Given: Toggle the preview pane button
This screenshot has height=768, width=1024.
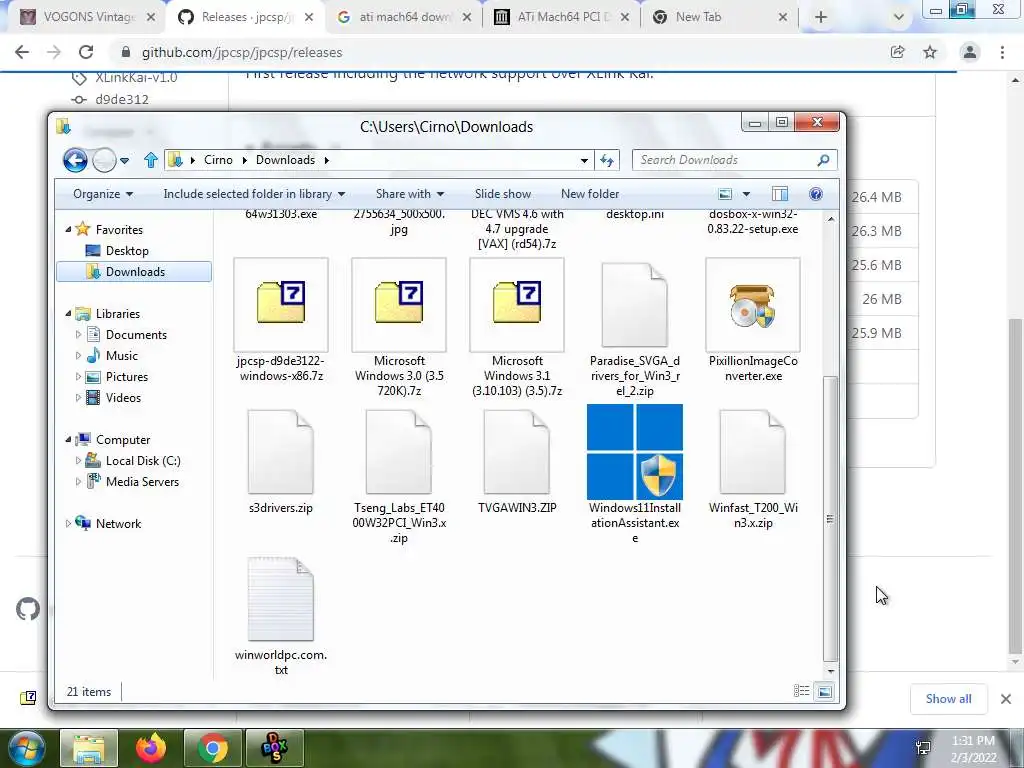Looking at the screenshot, I should click(780, 194).
